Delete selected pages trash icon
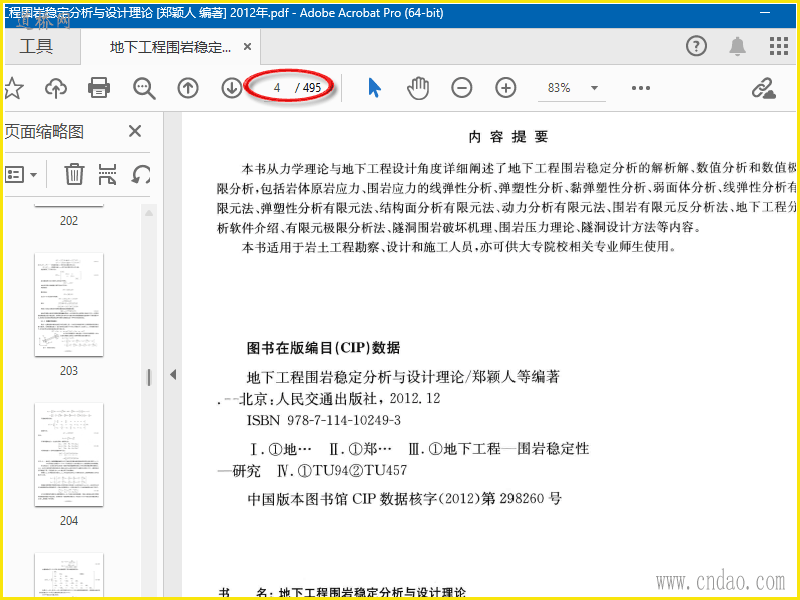Viewport: 800px width, 600px height. point(74,174)
